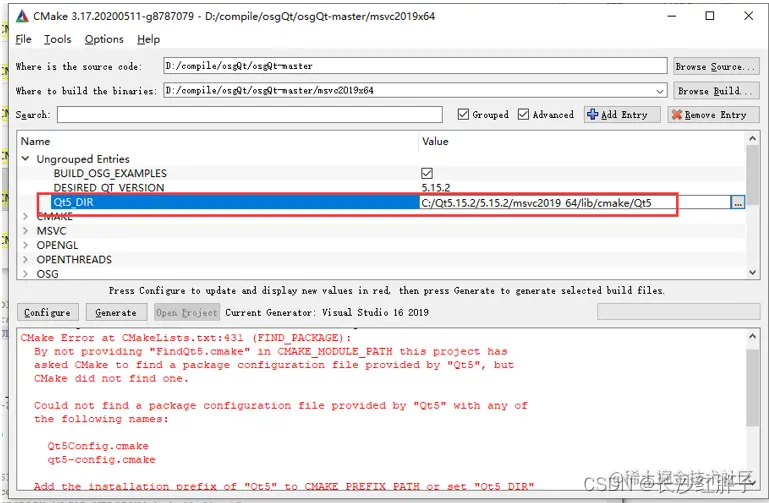Click the Qt5_DIR value field
Screen dimensions: 769x503
point(575,202)
